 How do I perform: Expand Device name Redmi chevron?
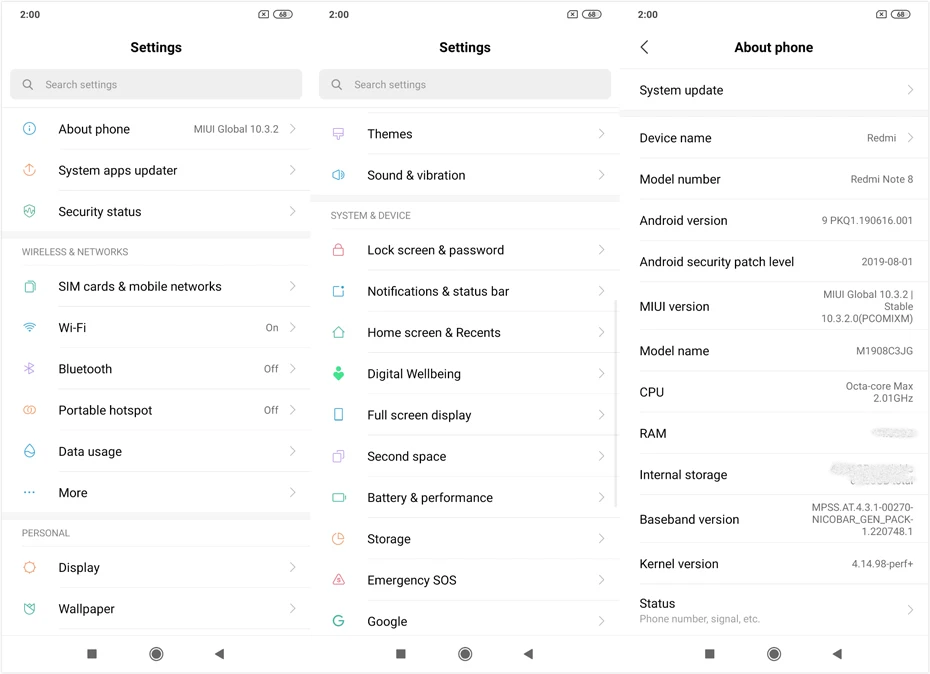click(910, 138)
